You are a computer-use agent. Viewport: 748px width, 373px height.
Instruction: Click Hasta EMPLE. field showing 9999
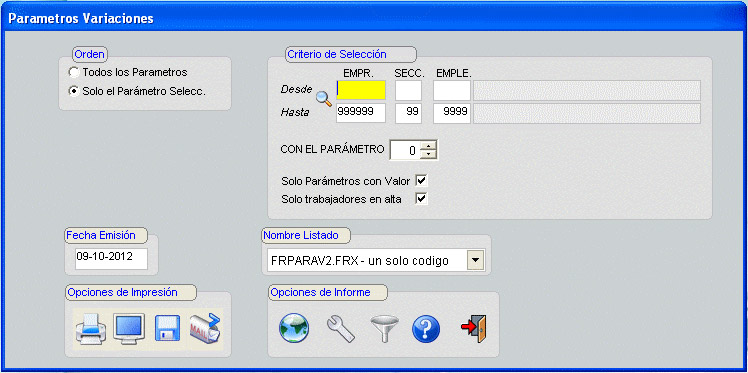coord(452,113)
